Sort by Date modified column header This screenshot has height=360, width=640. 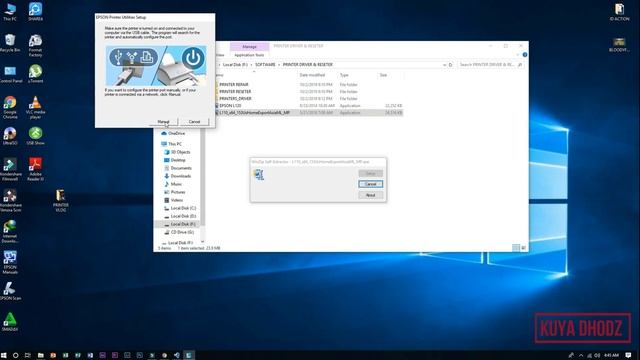[x=312, y=75]
